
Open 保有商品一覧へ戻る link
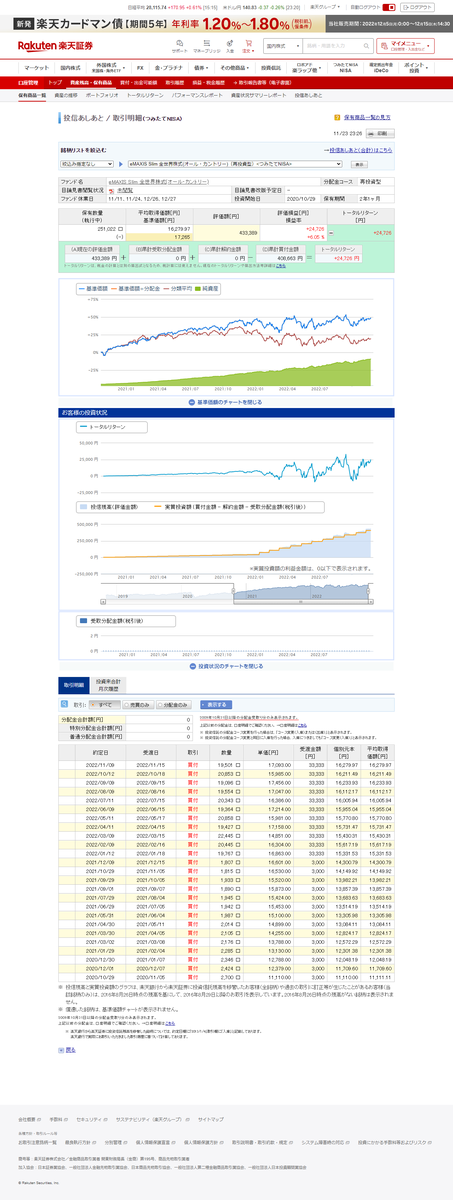(366, 118)
